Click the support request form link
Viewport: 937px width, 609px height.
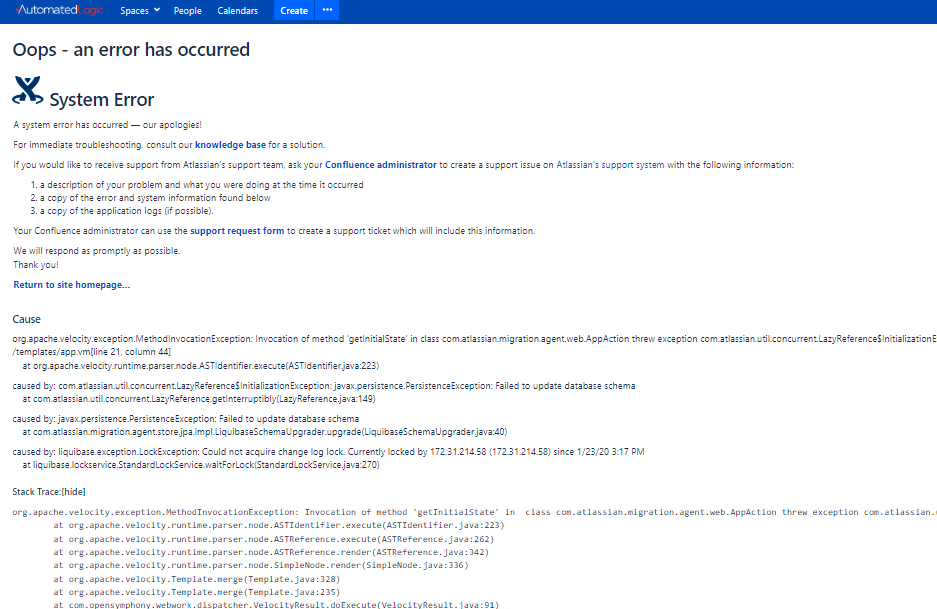coord(237,231)
